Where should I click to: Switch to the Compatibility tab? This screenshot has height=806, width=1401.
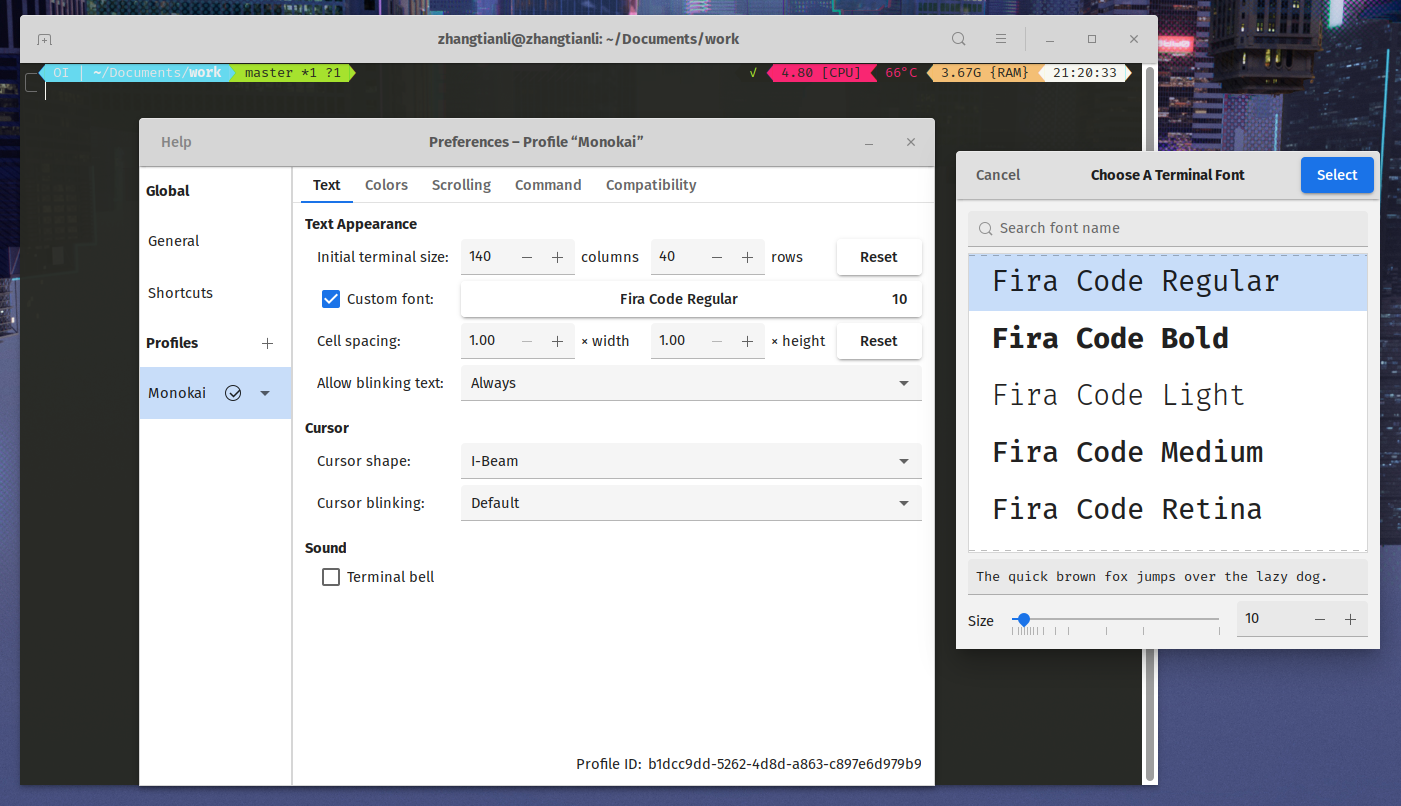pos(651,185)
